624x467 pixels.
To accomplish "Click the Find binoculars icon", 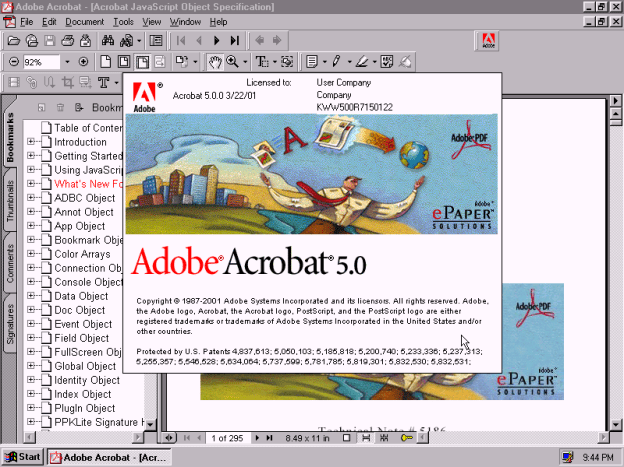I will (x=110, y=41).
